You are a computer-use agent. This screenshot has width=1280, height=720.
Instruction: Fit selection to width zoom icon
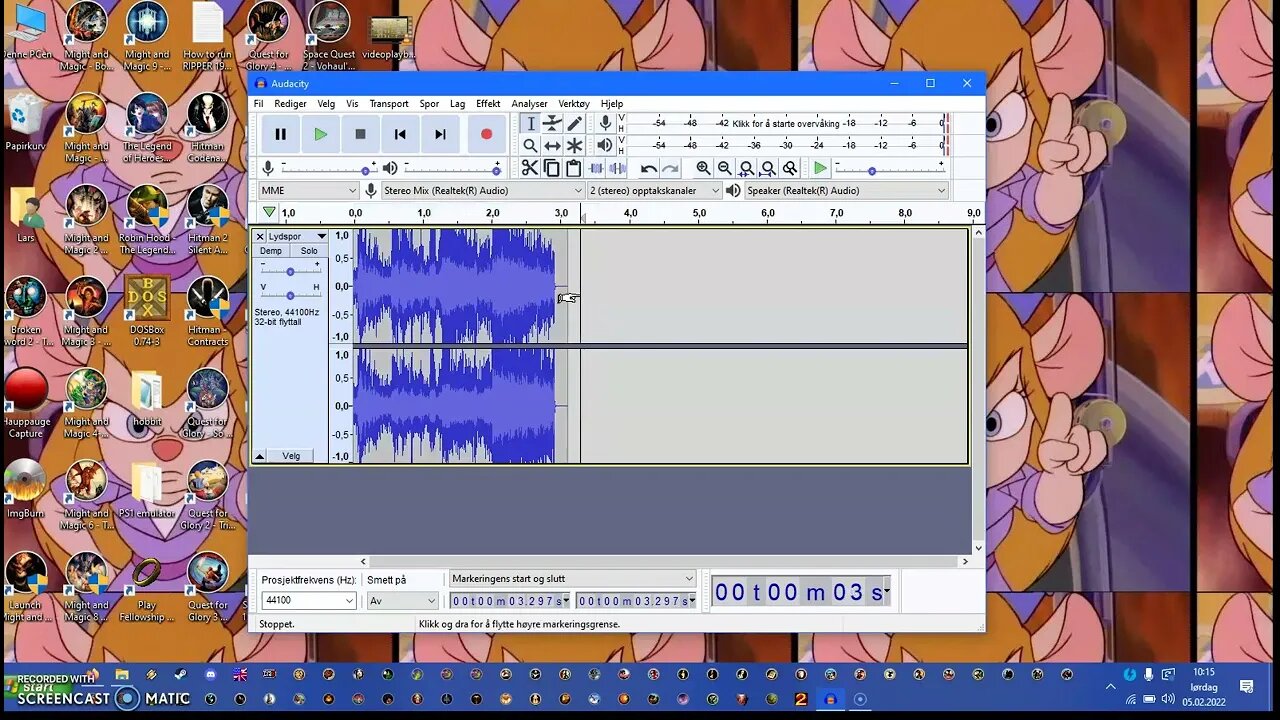[x=747, y=169]
